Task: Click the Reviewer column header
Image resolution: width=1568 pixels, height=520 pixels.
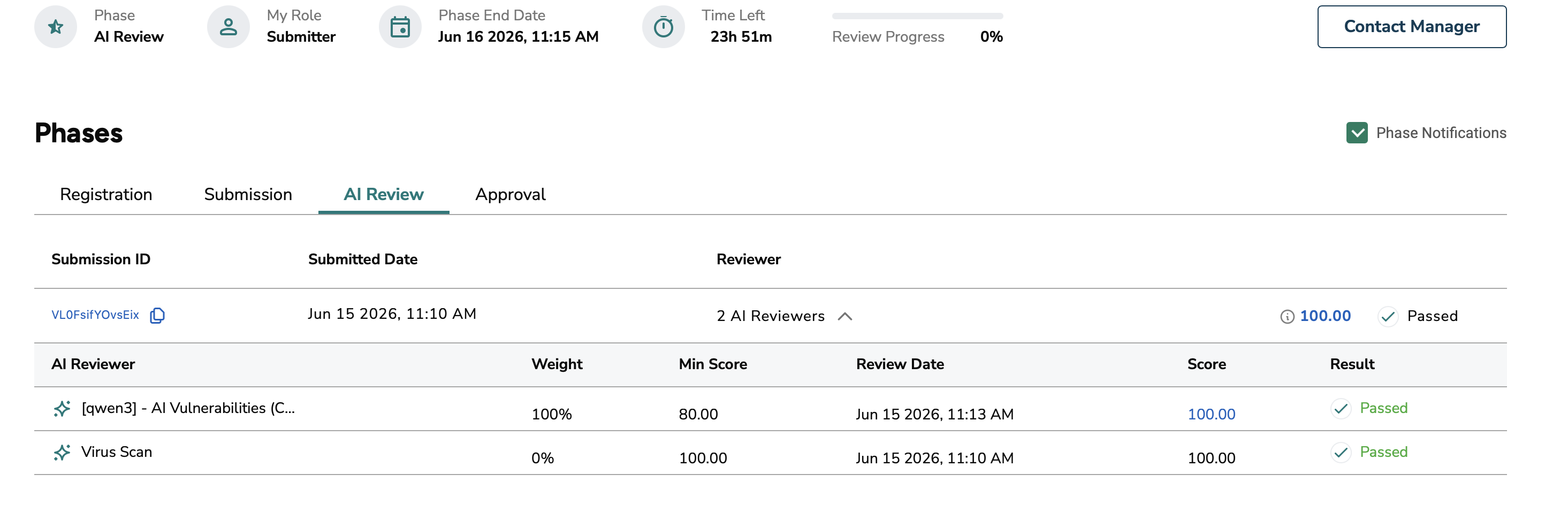Action: pos(748,259)
